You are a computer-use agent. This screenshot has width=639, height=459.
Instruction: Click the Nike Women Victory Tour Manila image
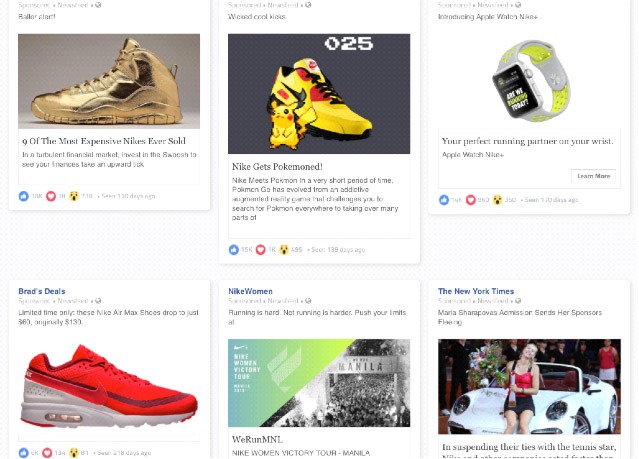pos(319,383)
